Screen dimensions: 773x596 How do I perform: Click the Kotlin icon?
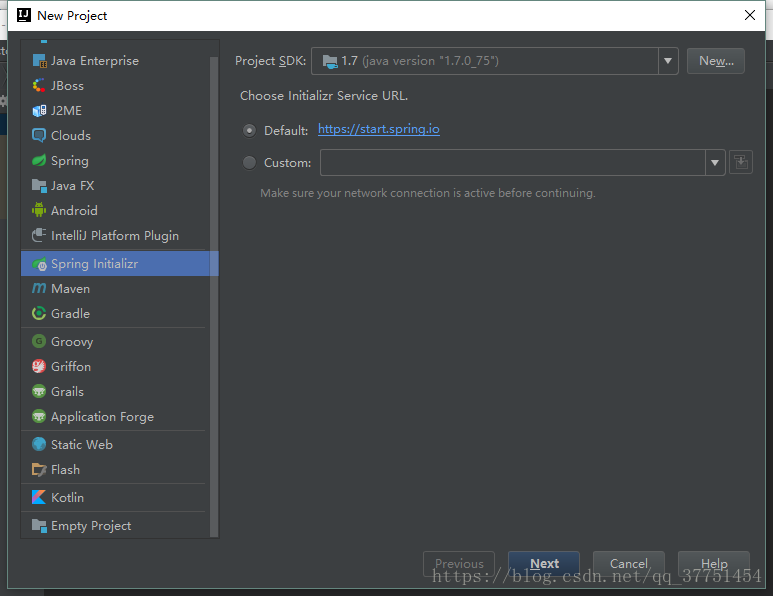pyautogui.click(x=39, y=497)
